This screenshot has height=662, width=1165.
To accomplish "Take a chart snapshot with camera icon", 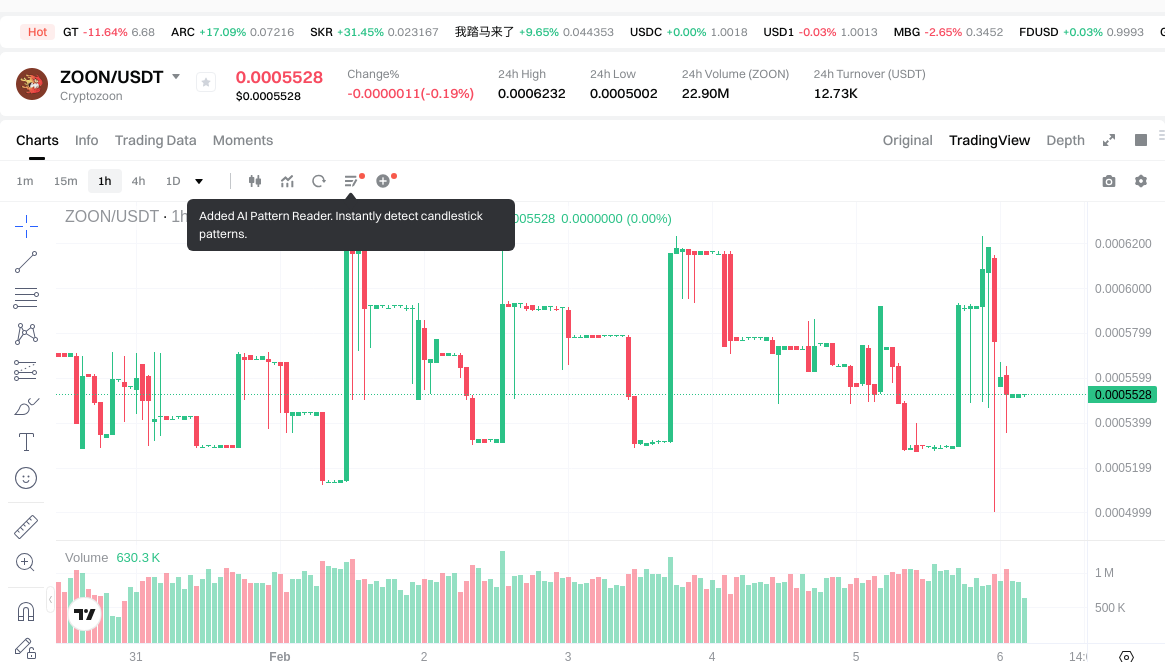I will (1108, 181).
